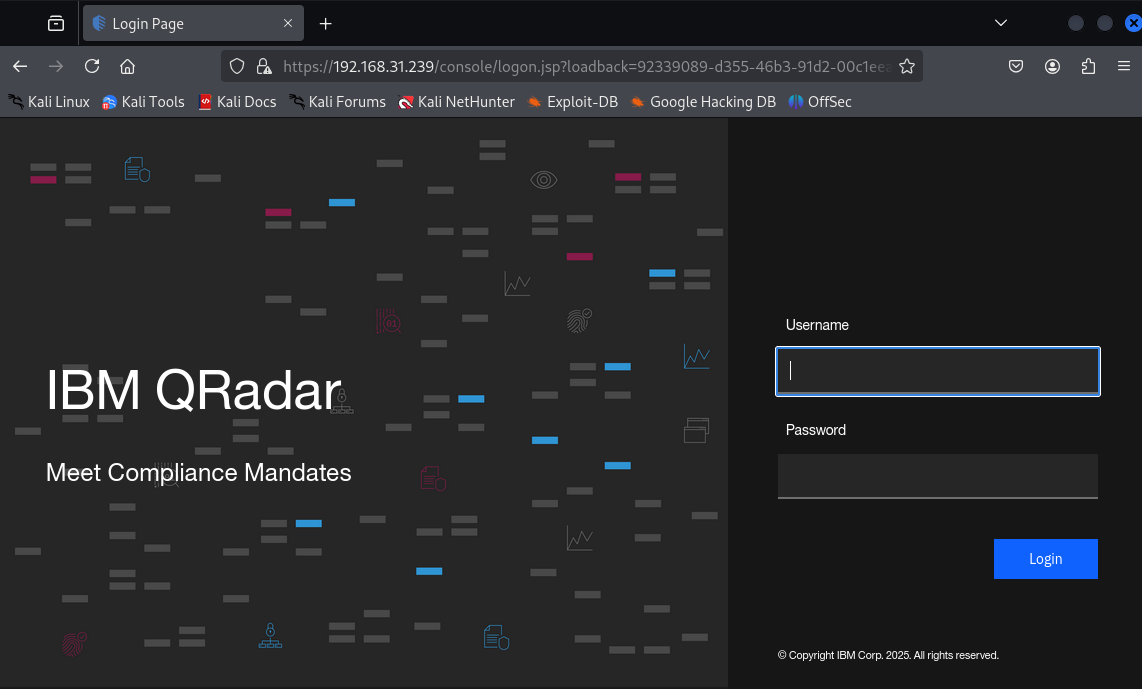Expand the list all tabs dropdown arrow

pyautogui.click(x=1001, y=23)
